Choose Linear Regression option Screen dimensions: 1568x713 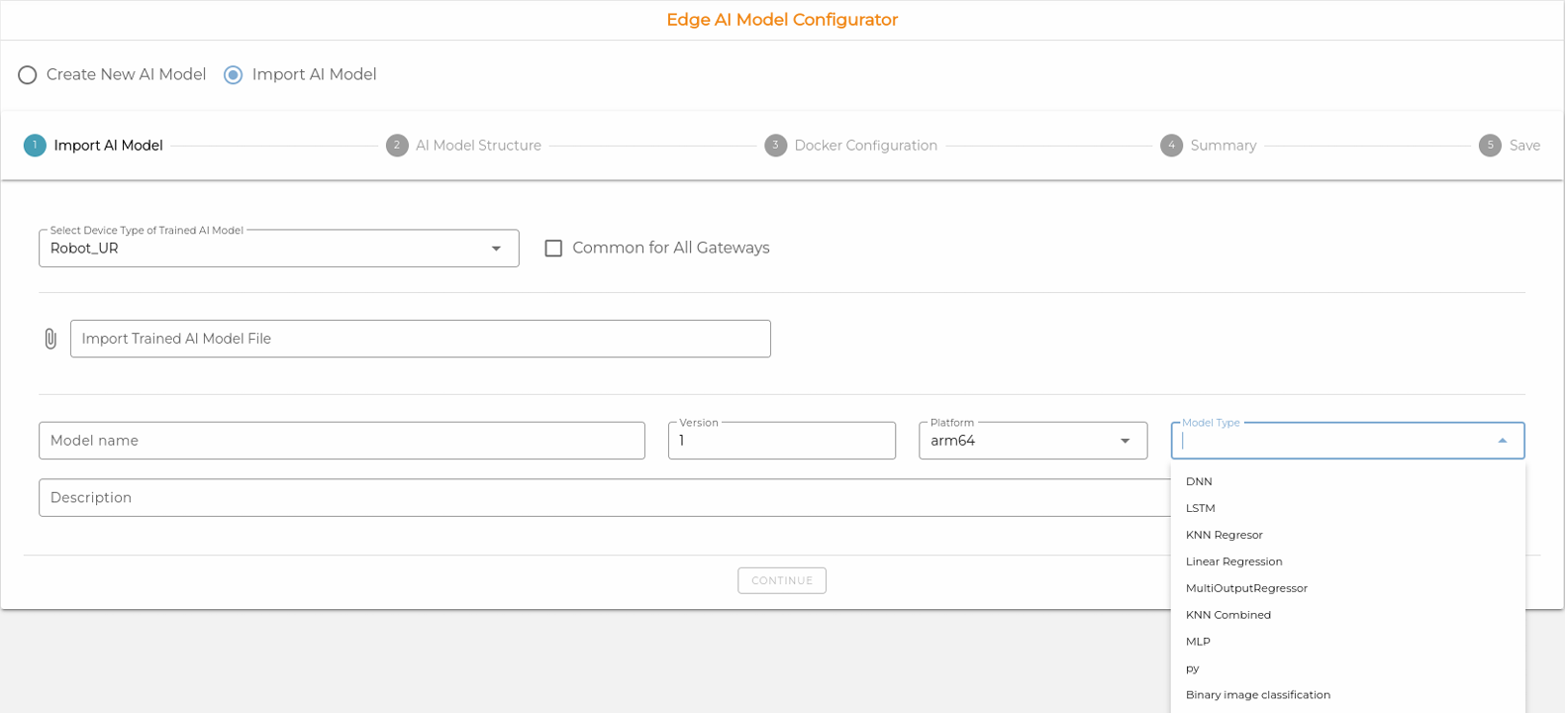tap(1348, 561)
